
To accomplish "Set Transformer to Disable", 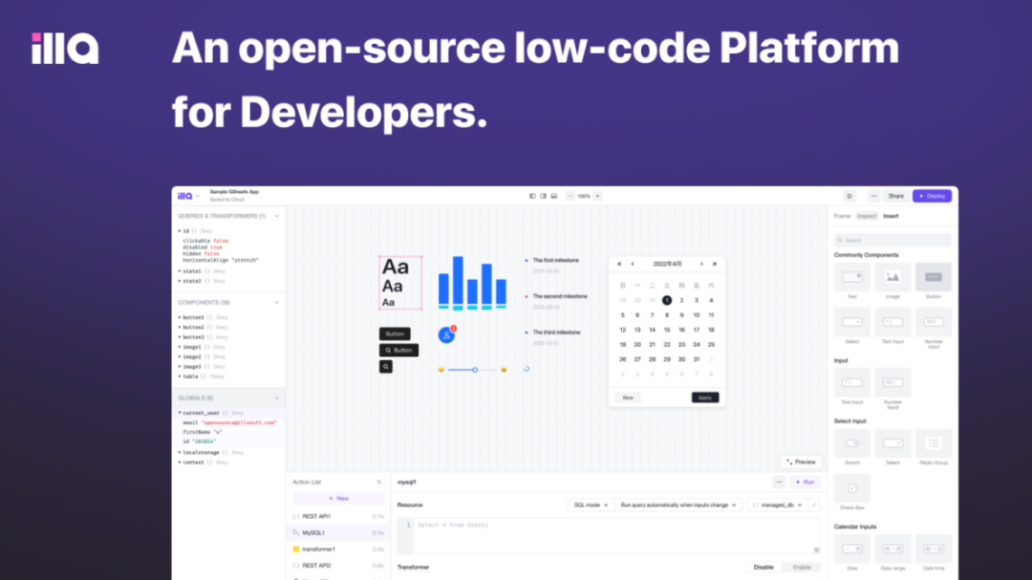I will [763, 567].
